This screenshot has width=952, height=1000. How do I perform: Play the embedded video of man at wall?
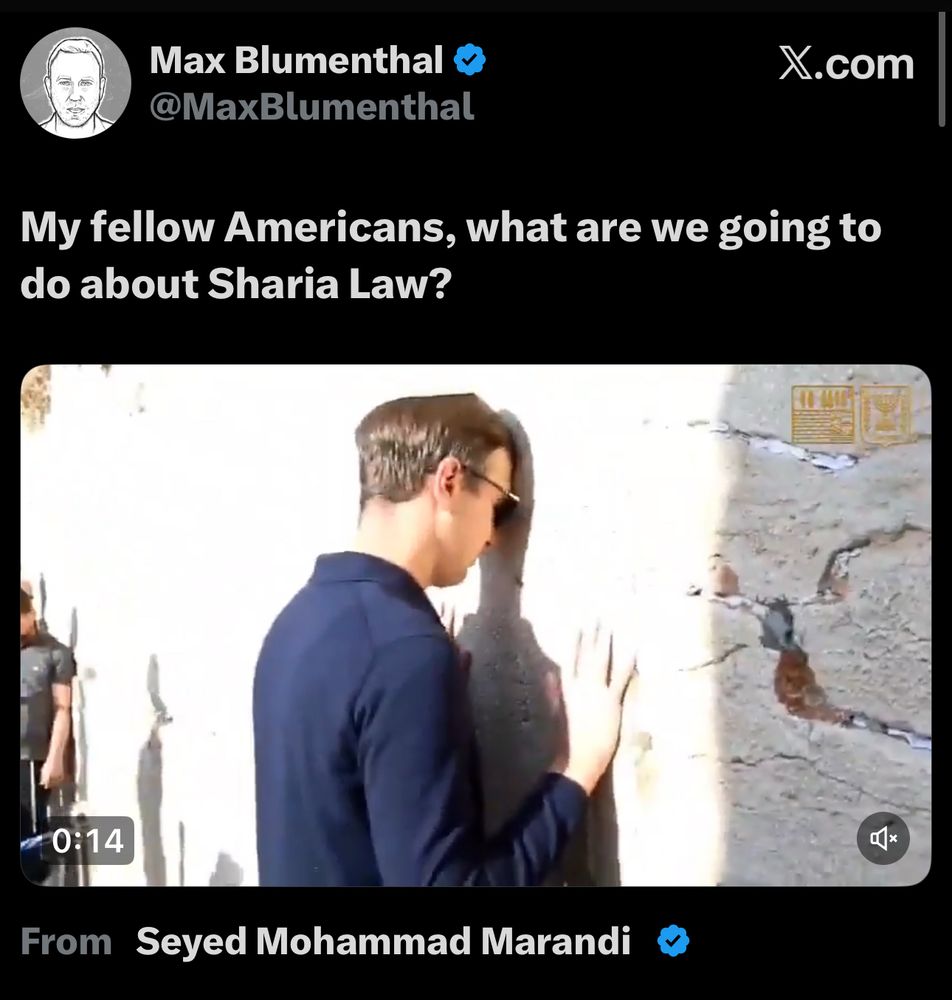point(476,625)
